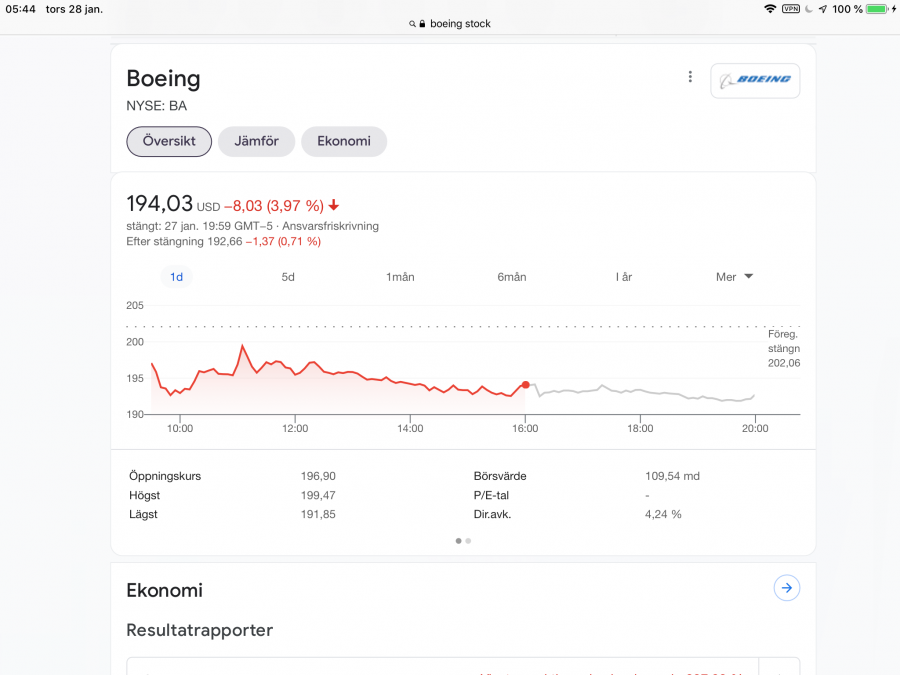Image resolution: width=900 pixels, height=675 pixels.
Task: Open the three-dot options menu
Action: coord(690,77)
